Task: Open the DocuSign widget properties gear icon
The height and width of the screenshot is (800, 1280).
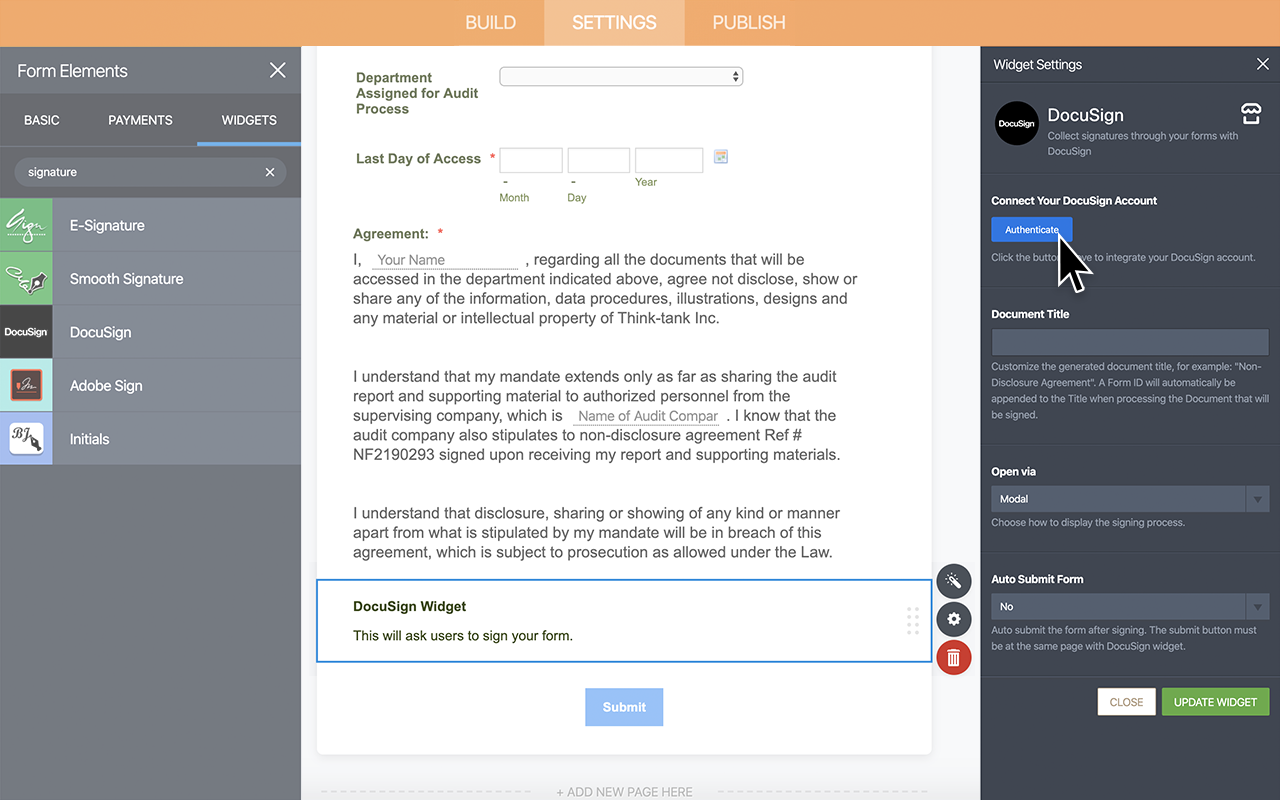Action: pyautogui.click(x=953, y=619)
